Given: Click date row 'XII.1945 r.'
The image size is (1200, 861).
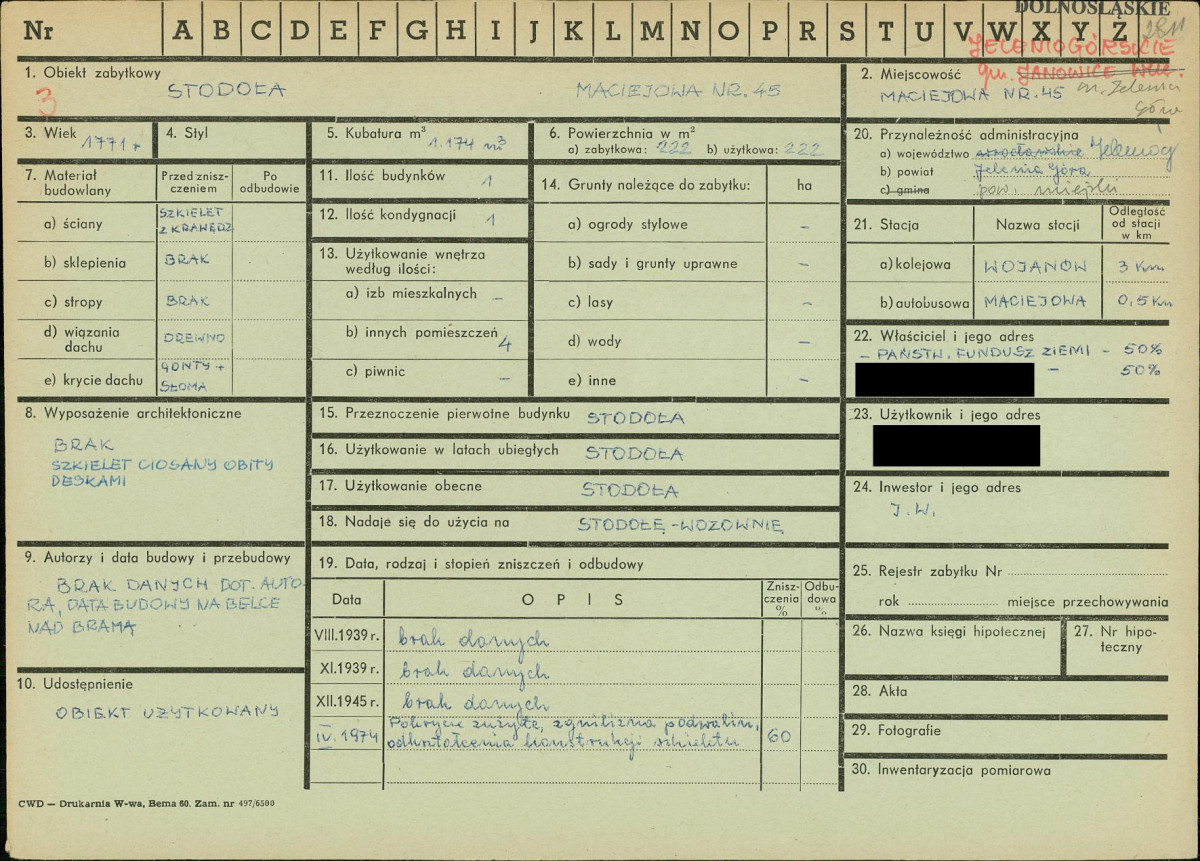Looking at the screenshot, I should (347, 703).
